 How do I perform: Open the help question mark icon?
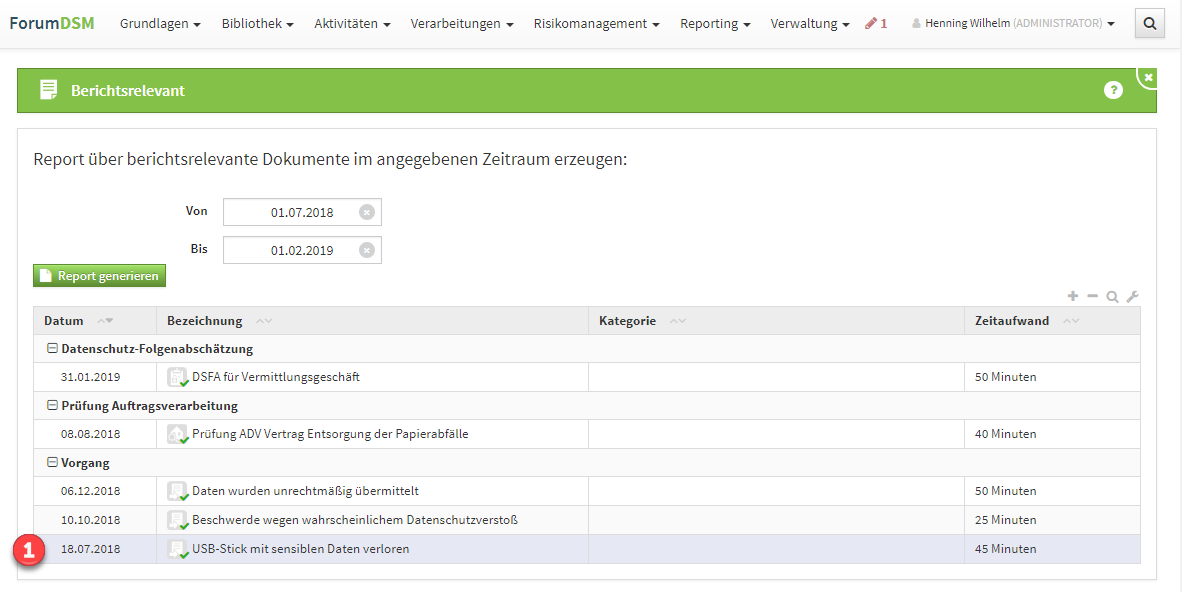[x=1113, y=90]
